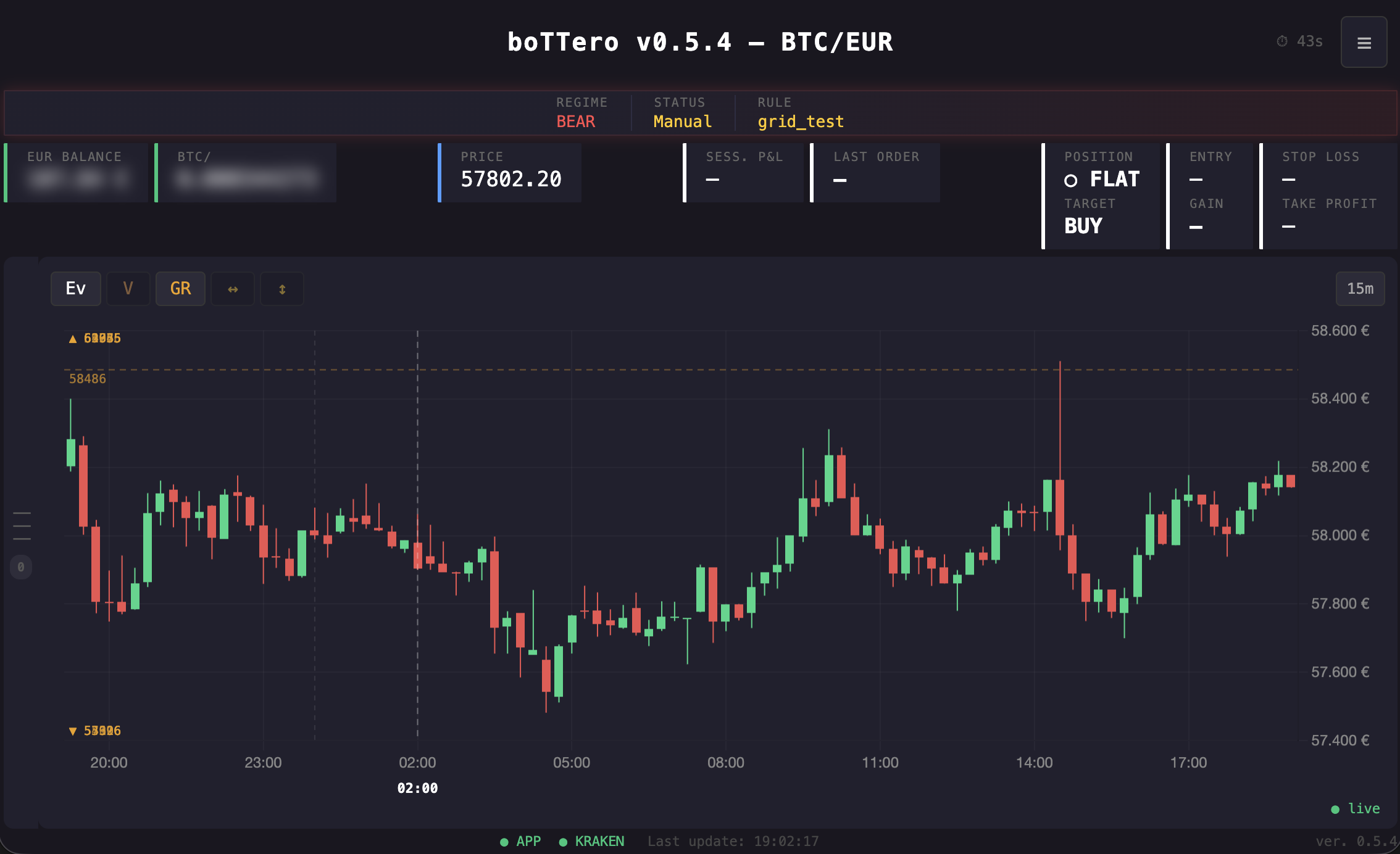Open the grid_test rule selector

801,121
